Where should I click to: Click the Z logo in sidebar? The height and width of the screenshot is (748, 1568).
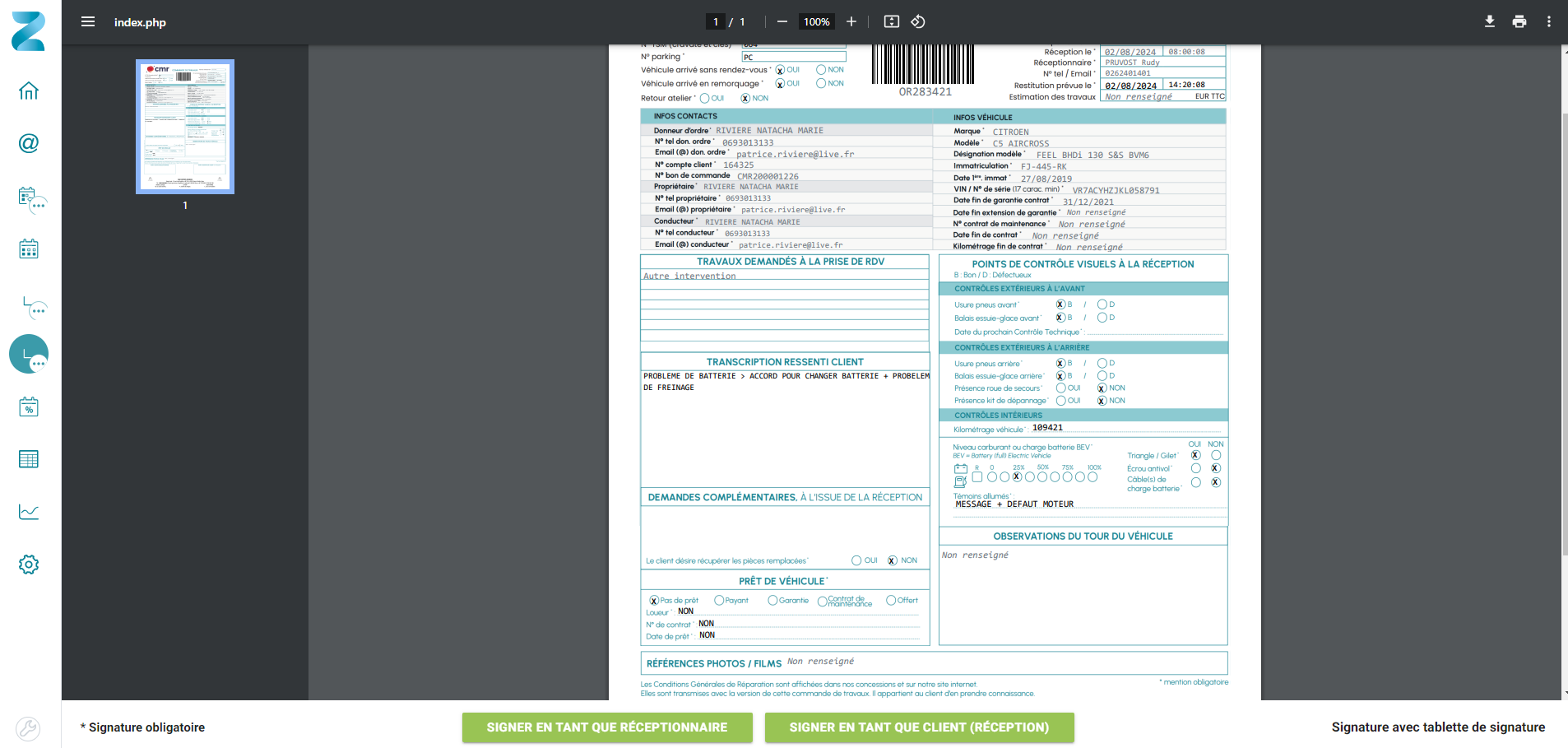(x=29, y=31)
